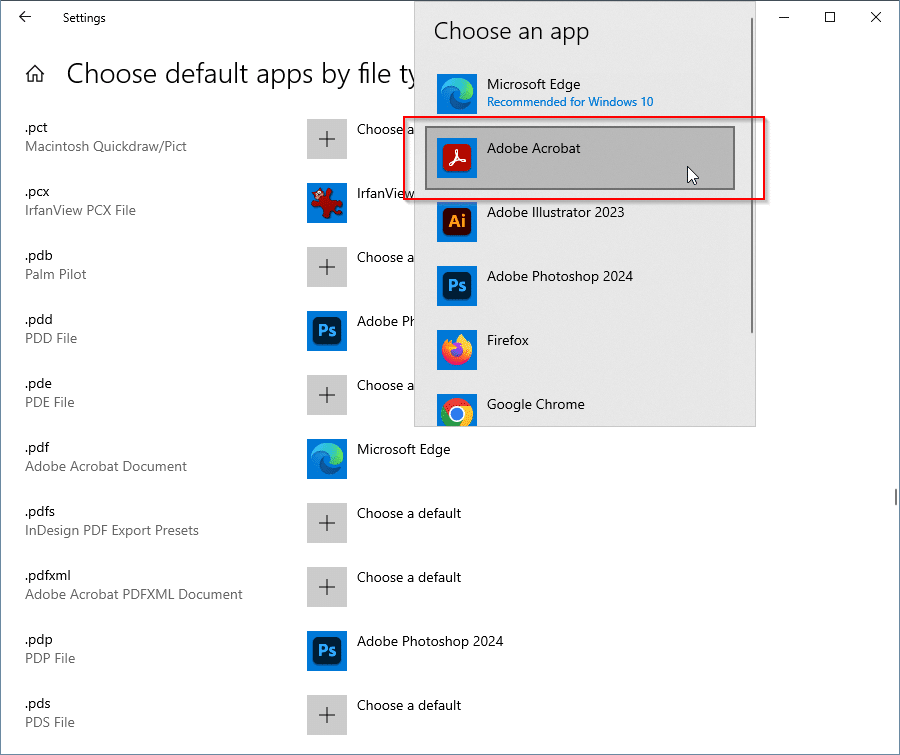Click the Settings window title text
The image size is (900, 755).
point(84,18)
